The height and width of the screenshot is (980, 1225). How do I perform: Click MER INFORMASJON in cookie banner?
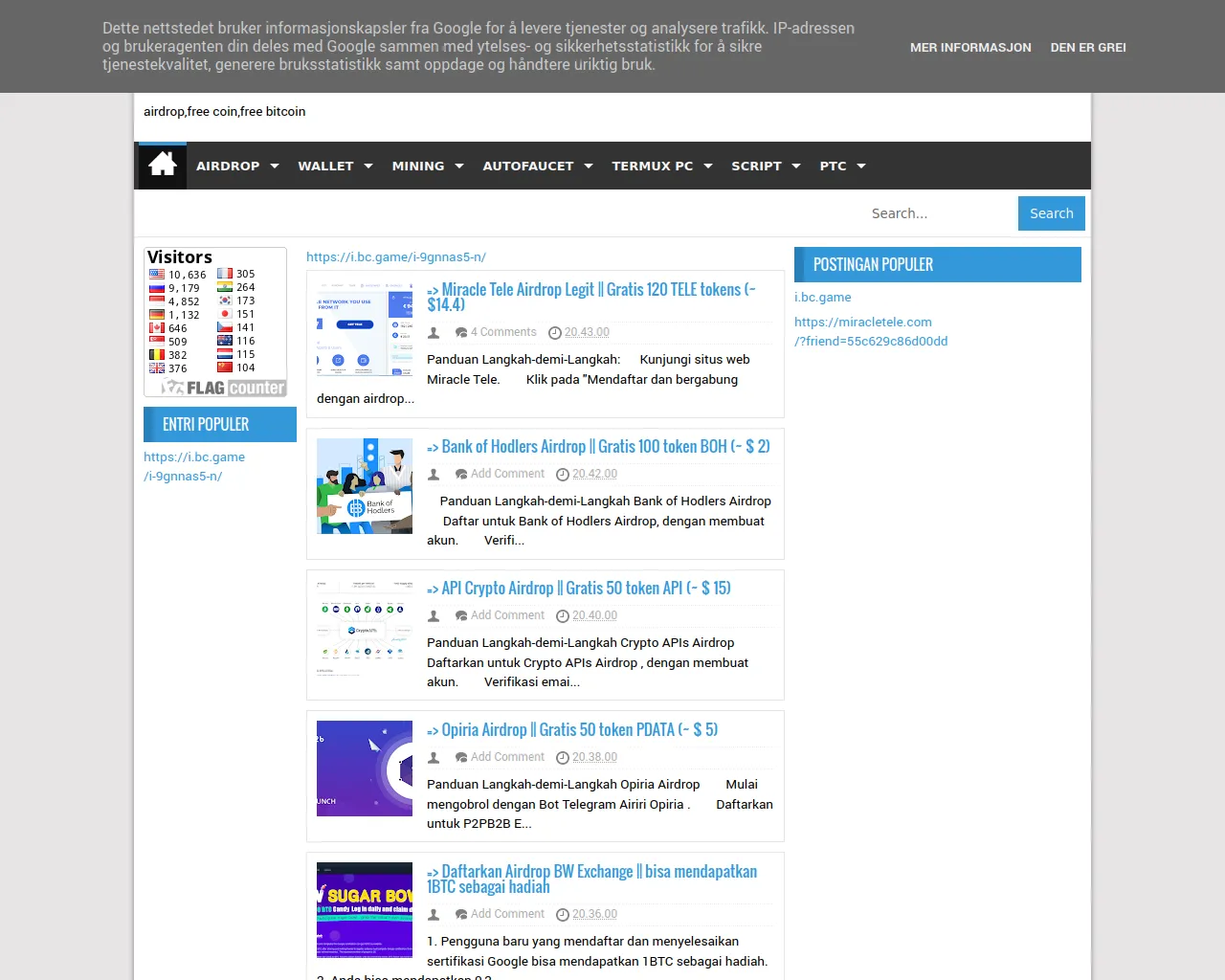pyautogui.click(x=970, y=47)
